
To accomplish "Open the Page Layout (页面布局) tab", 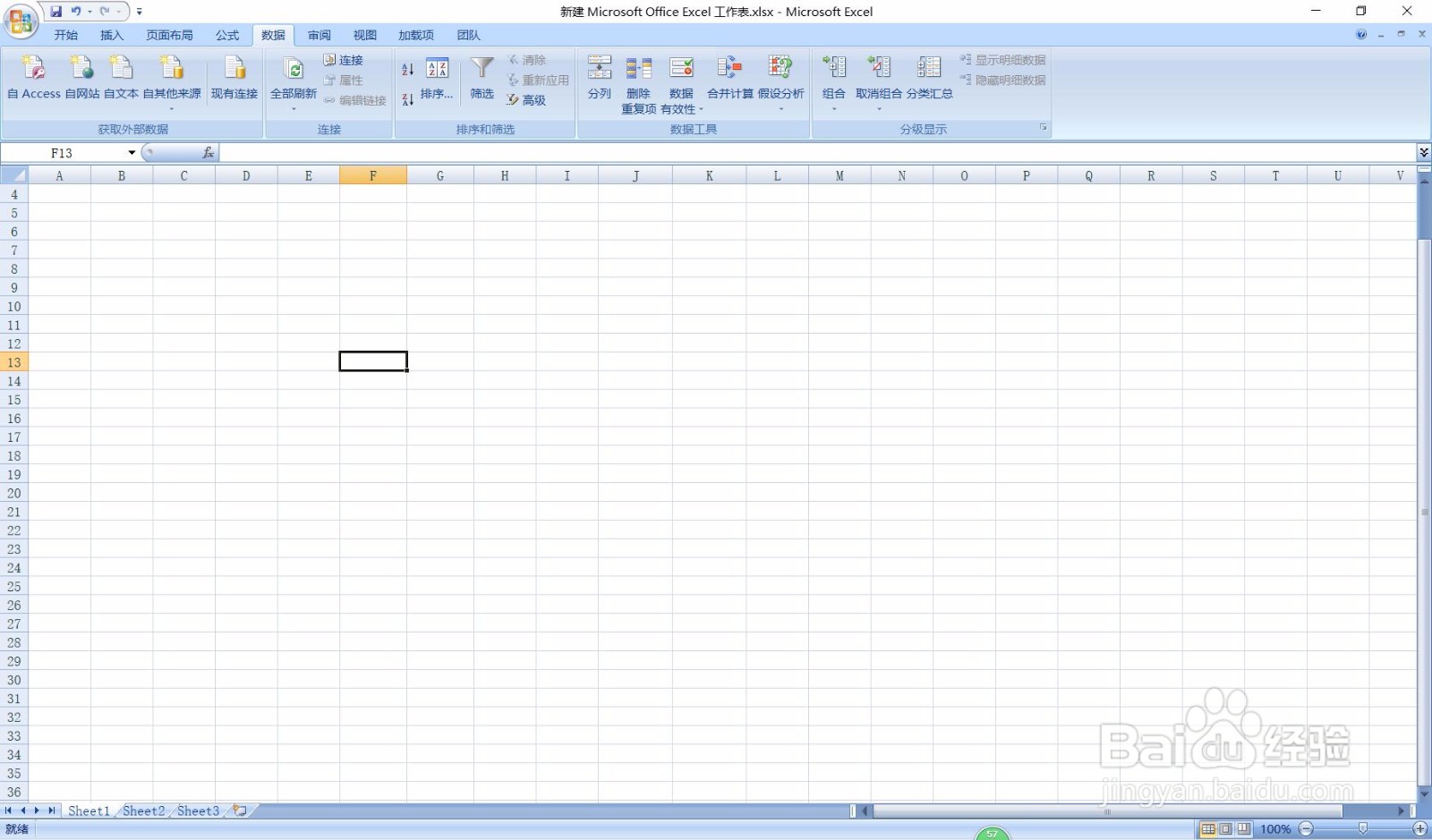I will [170, 35].
